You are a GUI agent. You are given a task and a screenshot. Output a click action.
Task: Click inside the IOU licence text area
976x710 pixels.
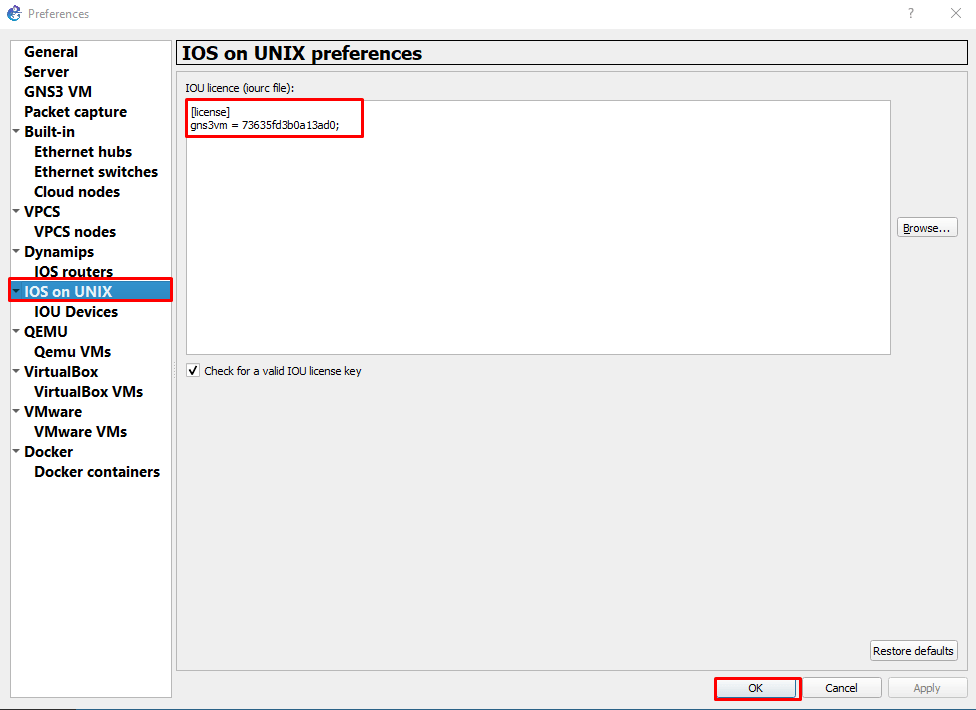[538, 228]
